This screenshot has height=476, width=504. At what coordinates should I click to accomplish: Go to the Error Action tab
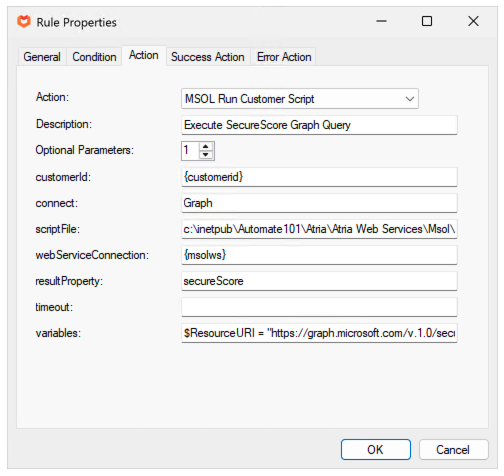pos(284,57)
